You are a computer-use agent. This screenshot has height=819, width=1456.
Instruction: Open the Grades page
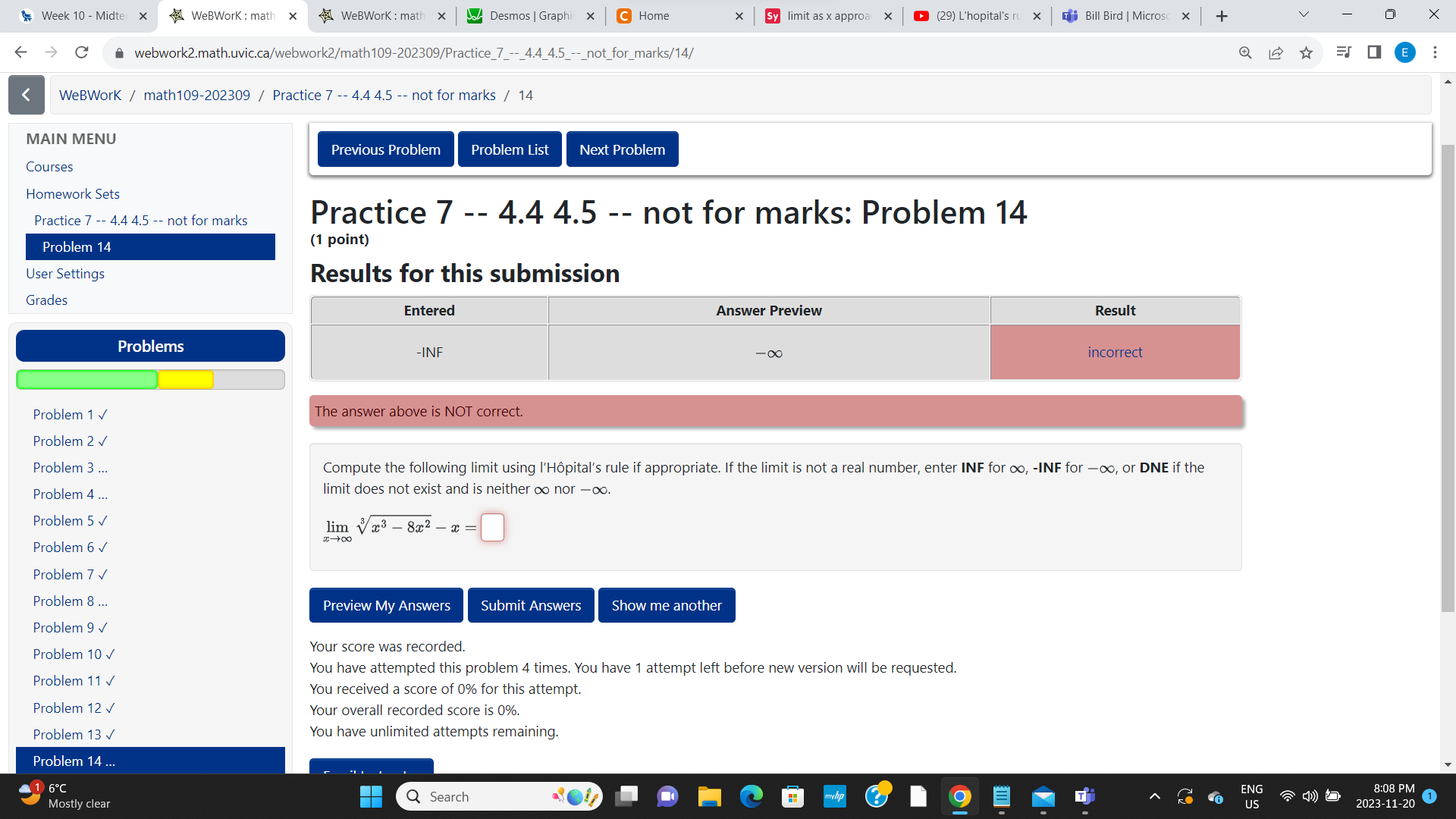(46, 300)
